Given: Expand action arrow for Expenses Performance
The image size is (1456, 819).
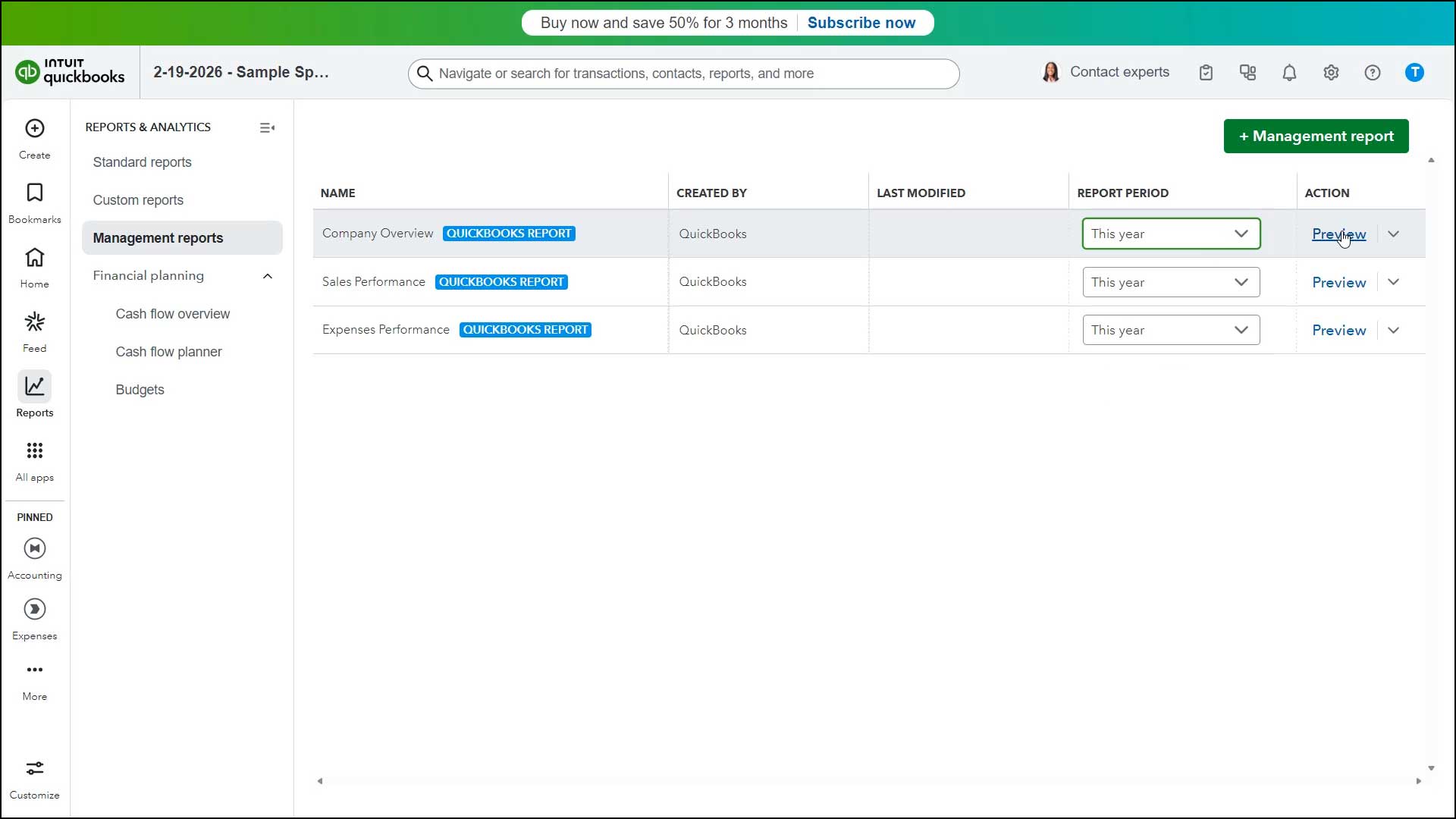Looking at the screenshot, I should (x=1394, y=331).
